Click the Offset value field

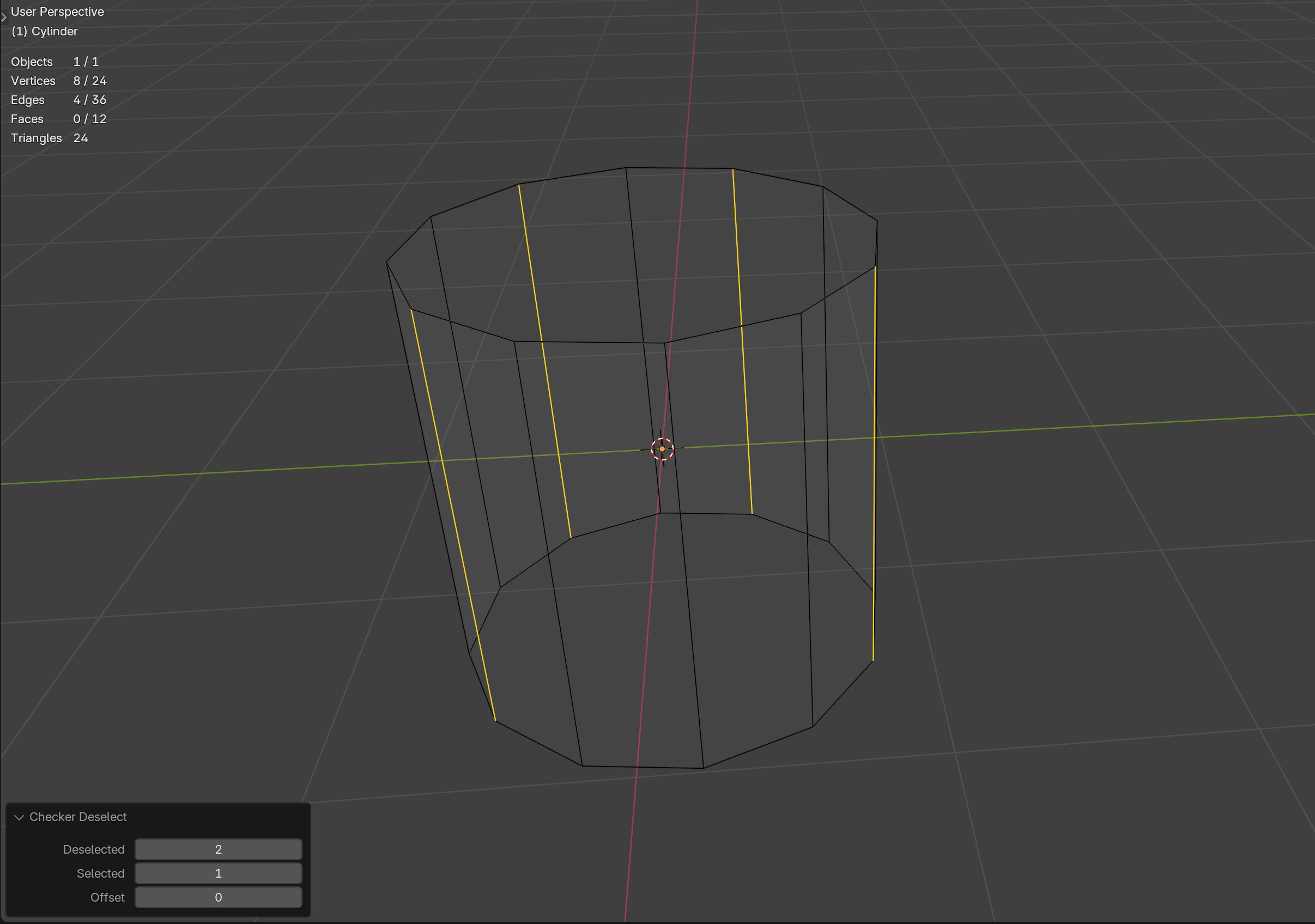(x=218, y=897)
